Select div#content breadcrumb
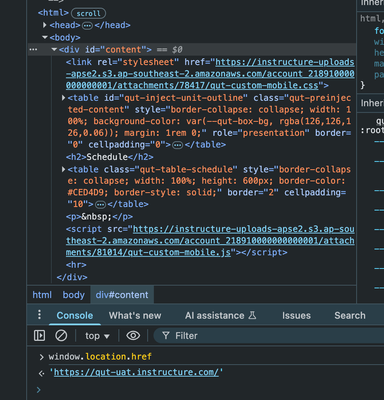384x400 pixels. coord(122,295)
